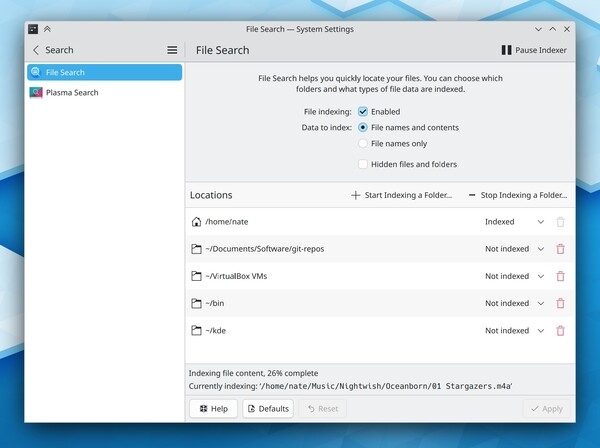Uncheck the File indexing Enabled checkbox
The height and width of the screenshot is (448, 600).
tap(363, 112)
